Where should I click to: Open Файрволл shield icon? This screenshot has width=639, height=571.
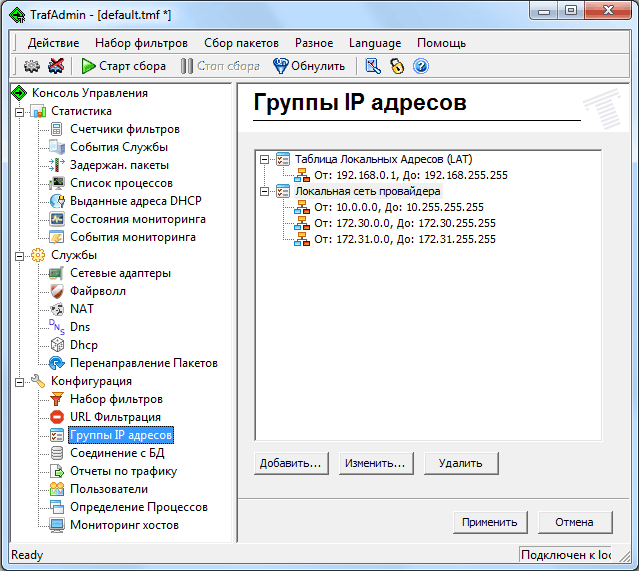[x=57, y=291]
